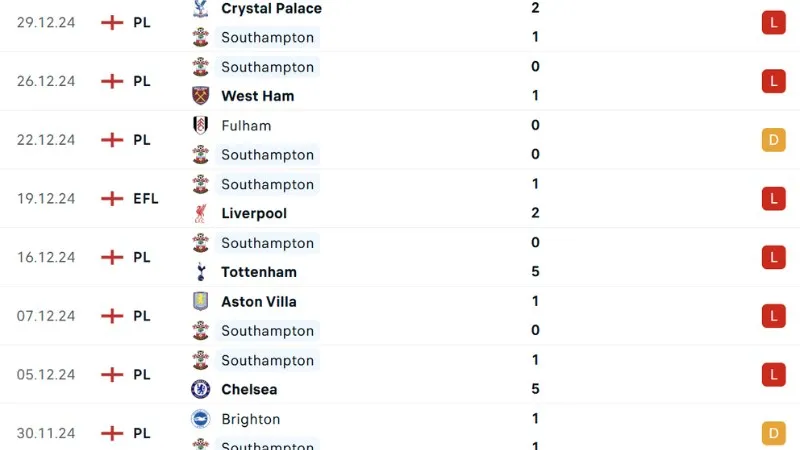Viewport: 800px width, 450px height.
Task: Click the Tottenham club crest
Action: [201, 272]
